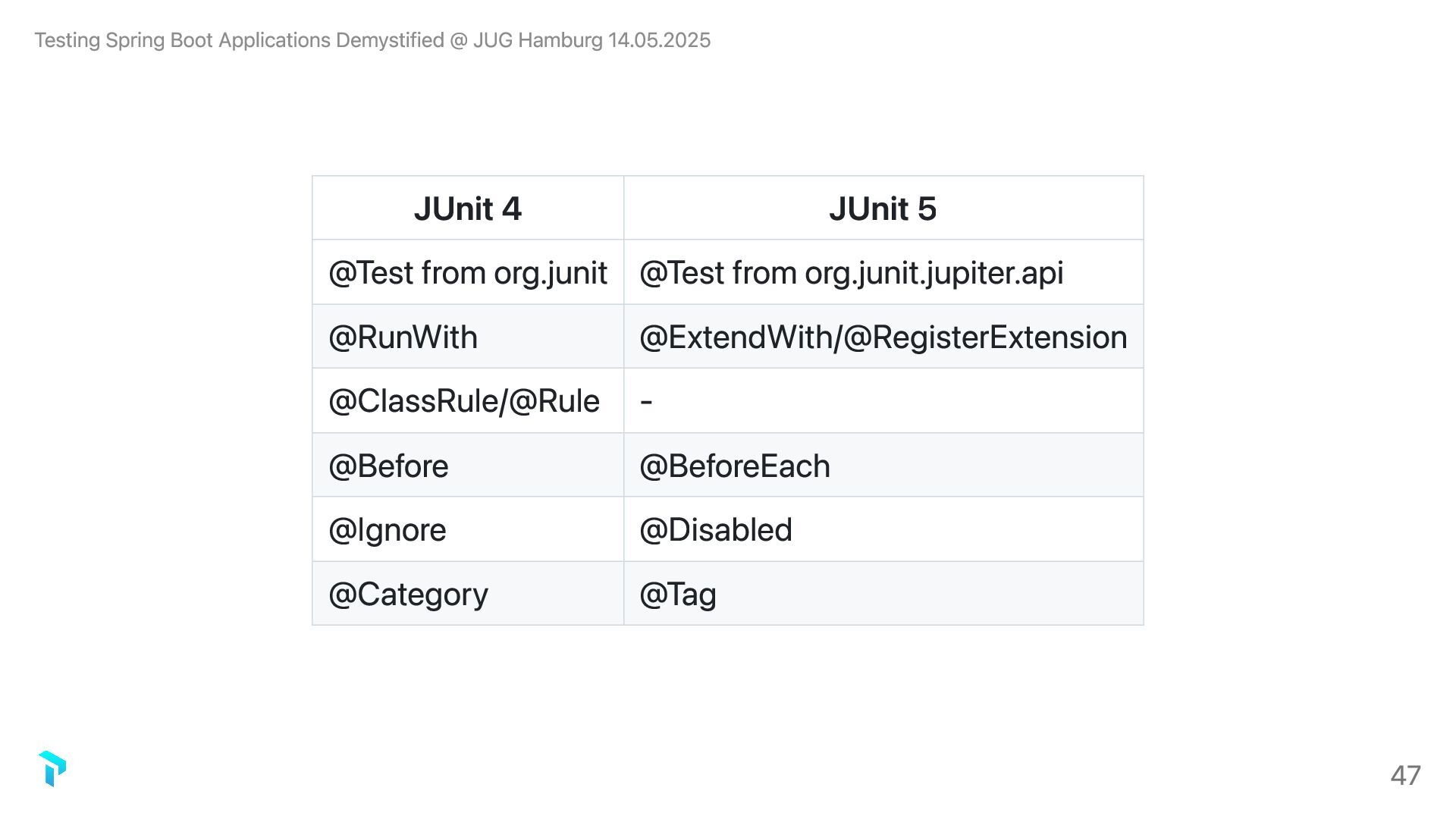Click the "@Test from org.junit" cell
Viewport: 1456px width, 819px height.
467,273
